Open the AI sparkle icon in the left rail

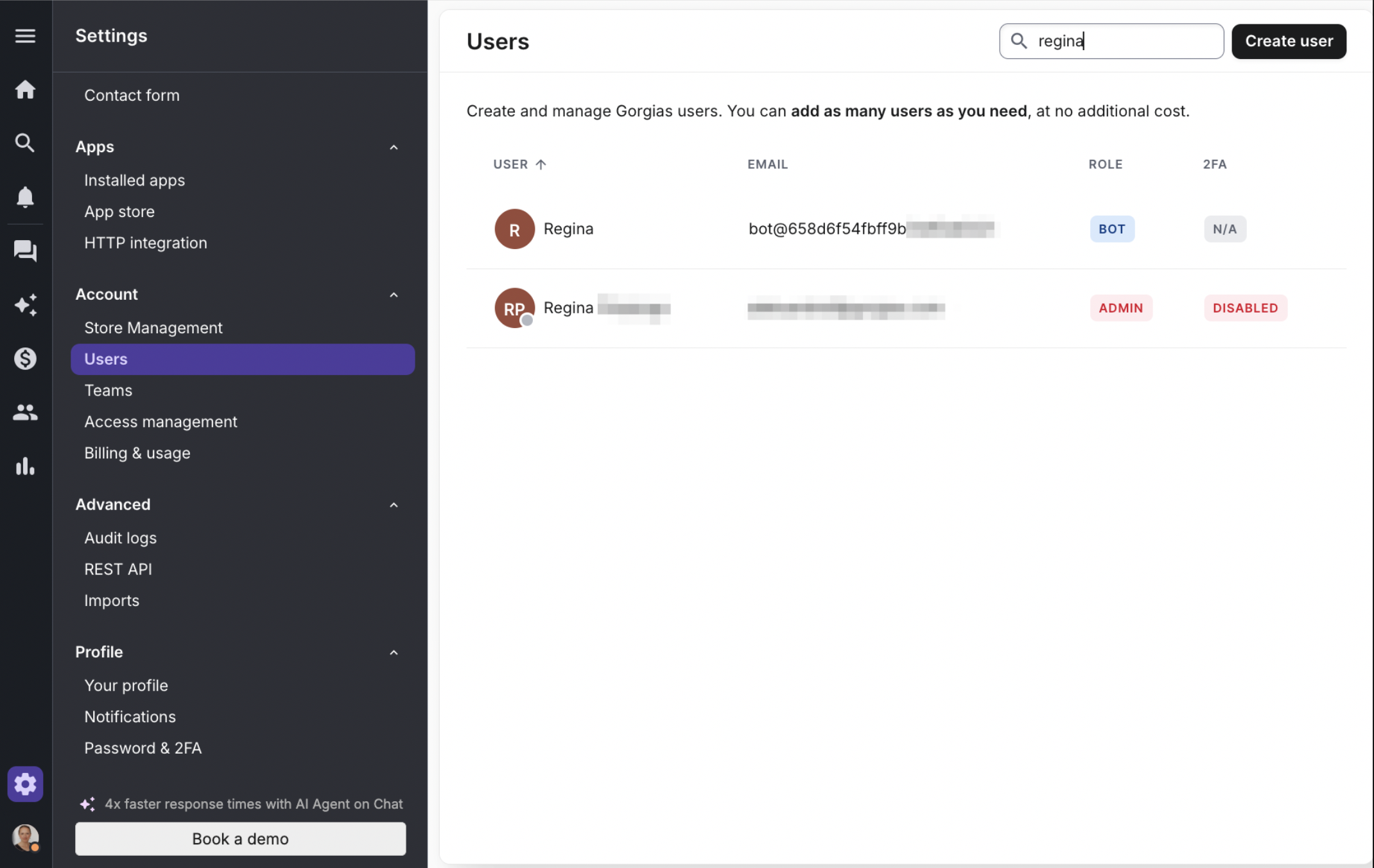coord(25,305)
